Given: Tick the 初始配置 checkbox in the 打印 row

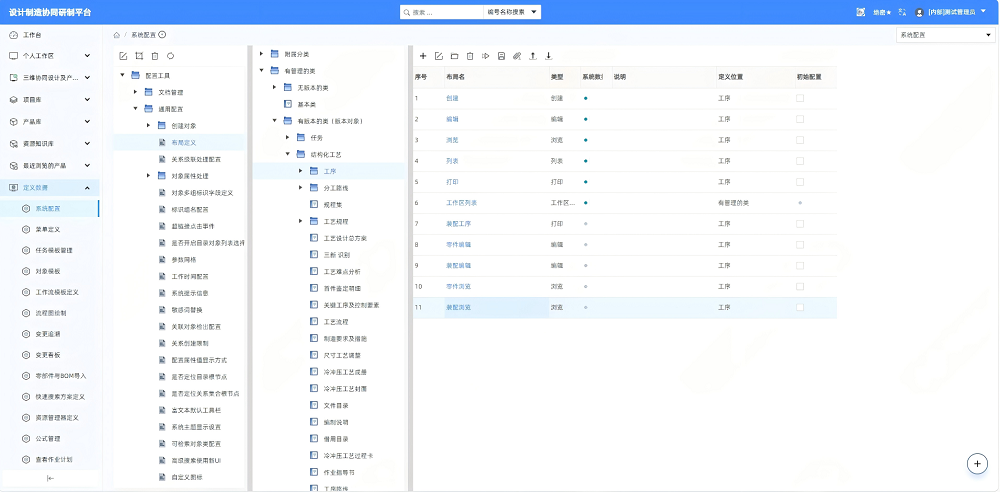Looking at the screenshot, I should click(x=800, y=182).
